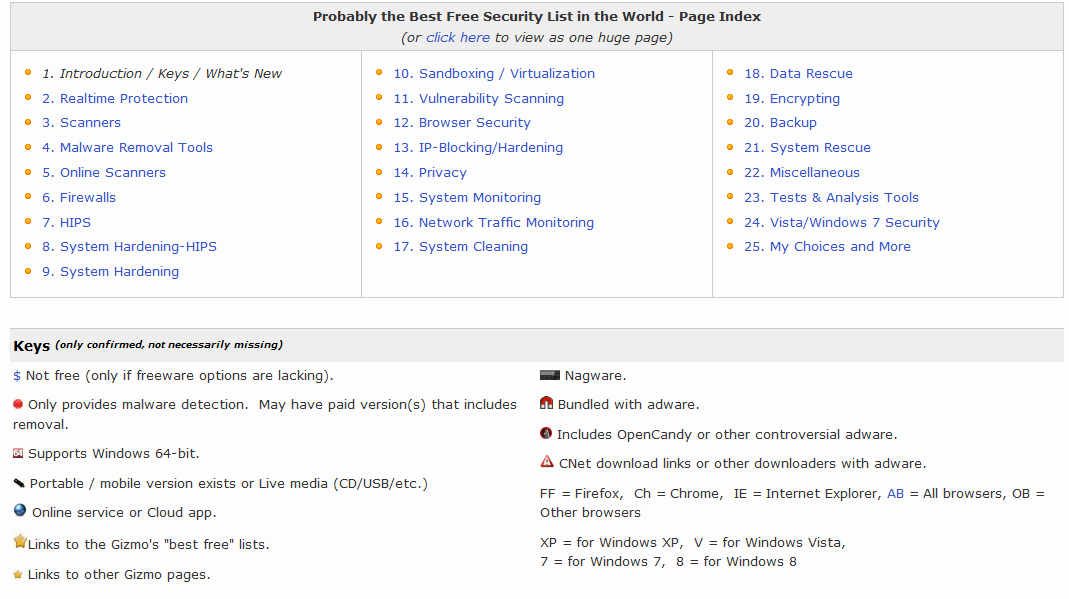Click the CNet download warning triangle icon
Viewport: 1069px width, 599px height.
[x=546, y=462]
